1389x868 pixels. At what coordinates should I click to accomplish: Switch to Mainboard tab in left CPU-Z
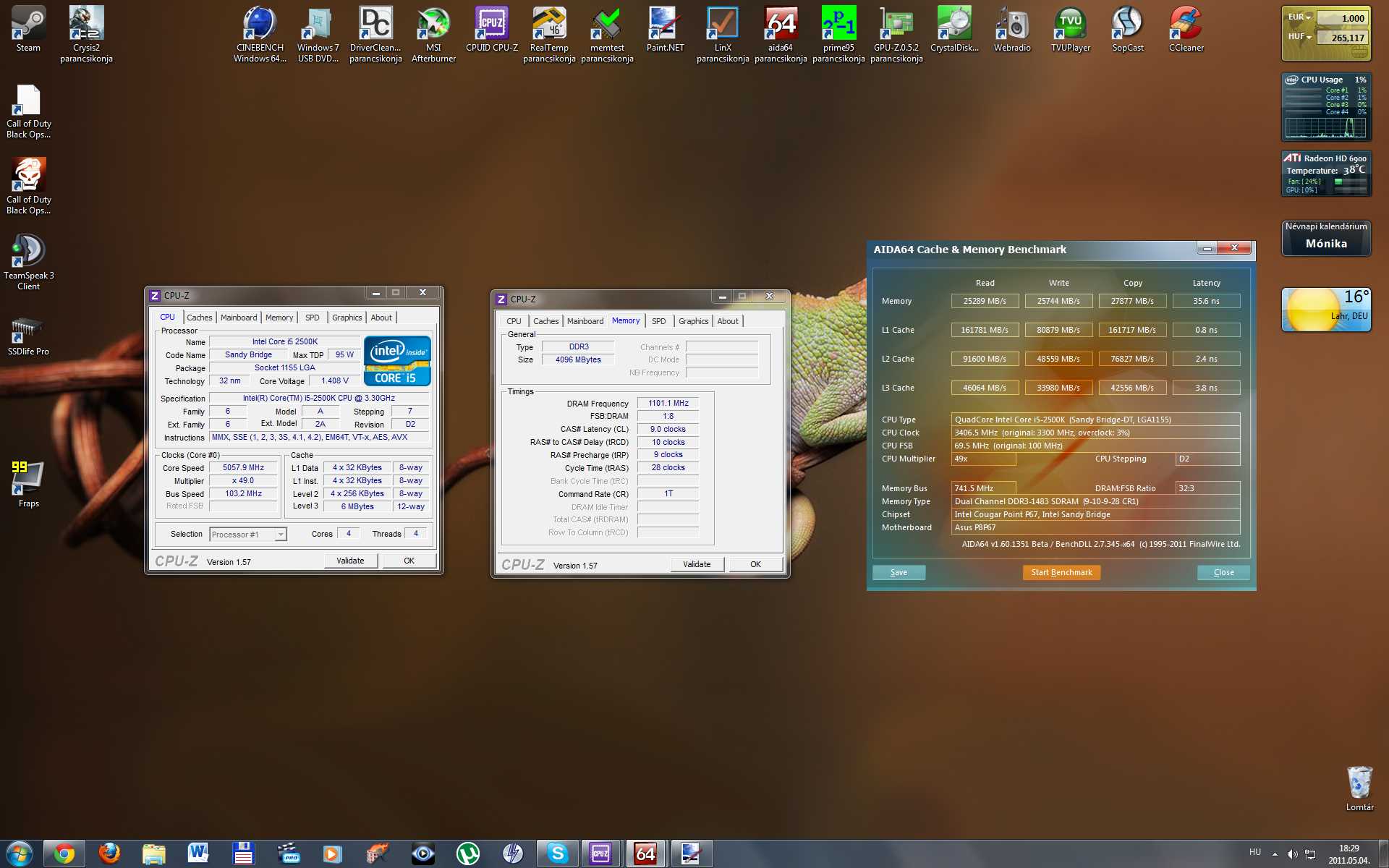(239, 318)
